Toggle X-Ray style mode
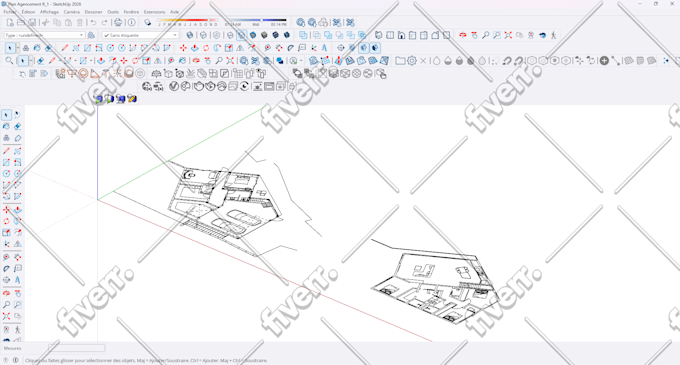 click(x=190, y=35)
